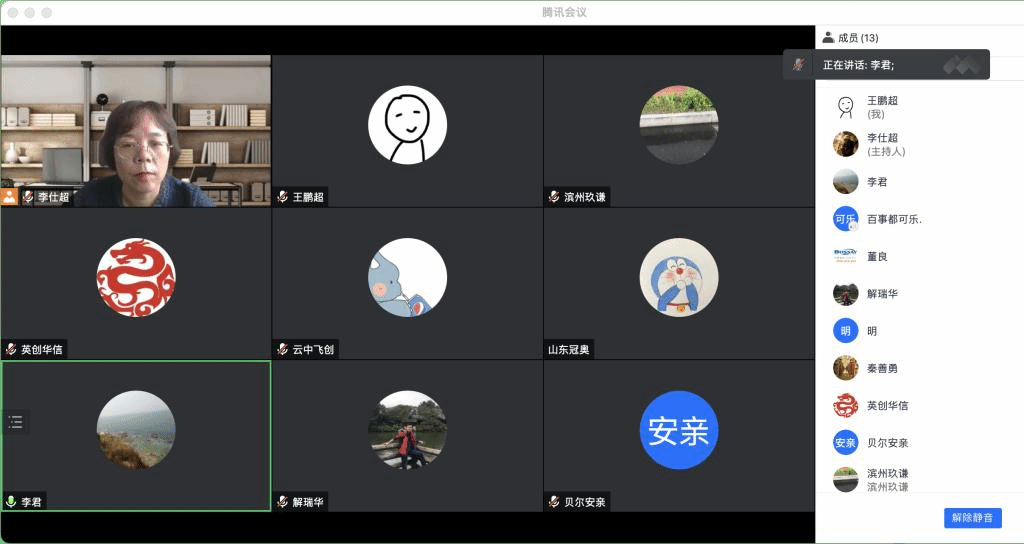Viewport: 1024px width, 544px height.
Task: Click the orange host icon on 李仕超's video
Action: coord(9,197)
